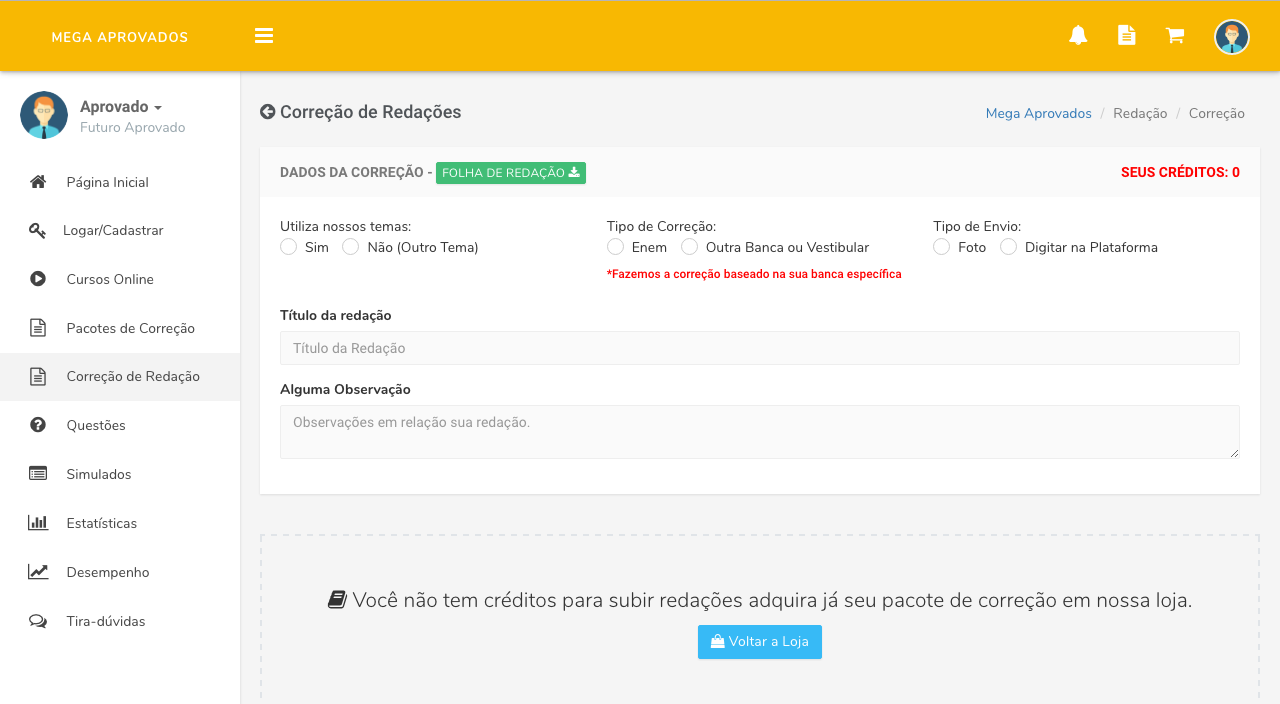Follow the Mega Aprovados breadcrumb link

(1039, 114)
